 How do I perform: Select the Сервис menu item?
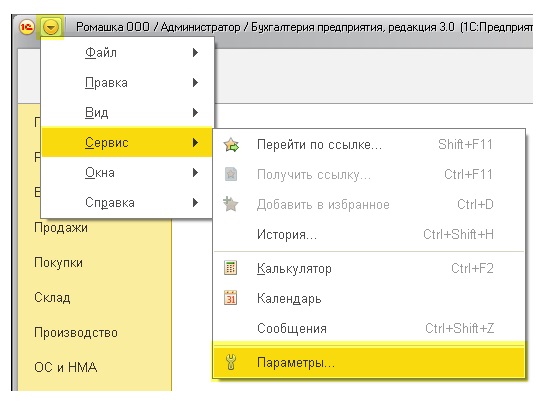[x=126, y=142]
